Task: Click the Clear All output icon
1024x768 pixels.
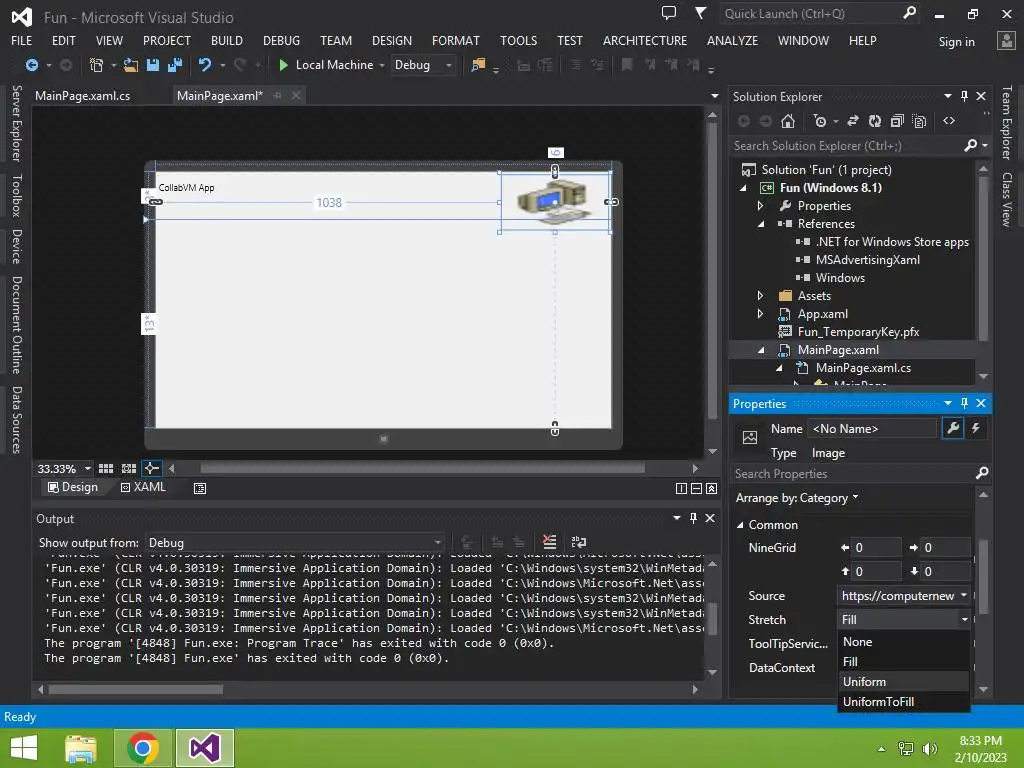Action: point(549,542)
